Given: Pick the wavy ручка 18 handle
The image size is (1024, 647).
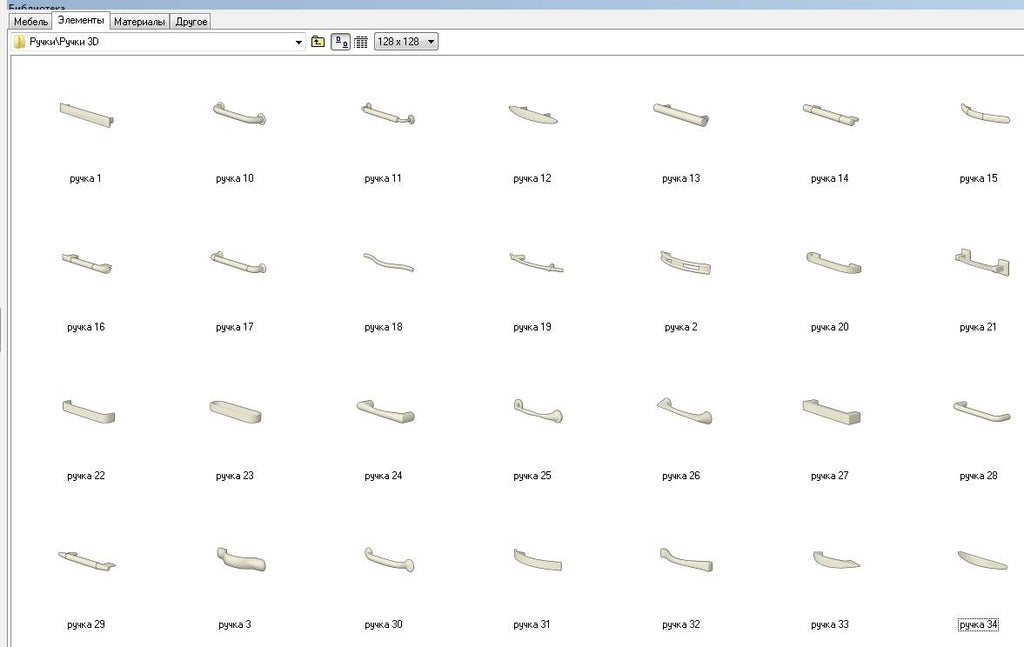Looking at the screenshot, I should tap(388, 262).
